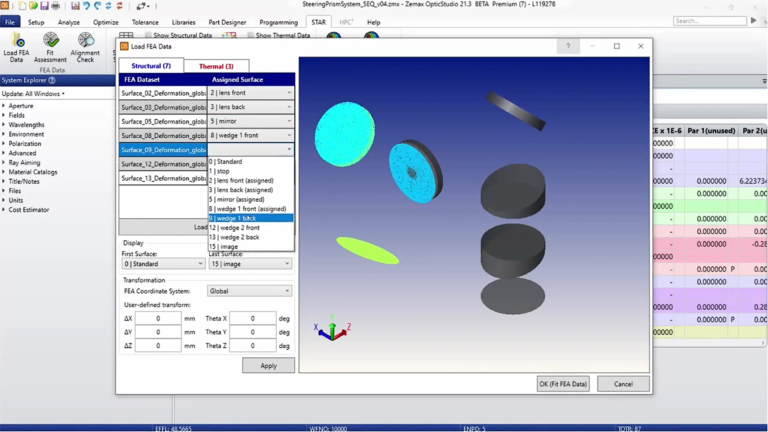This screenshot has width=768, height=432.
Task: Click the XYZ axis triad in 3D view
Action: click(x=333, y=329)
